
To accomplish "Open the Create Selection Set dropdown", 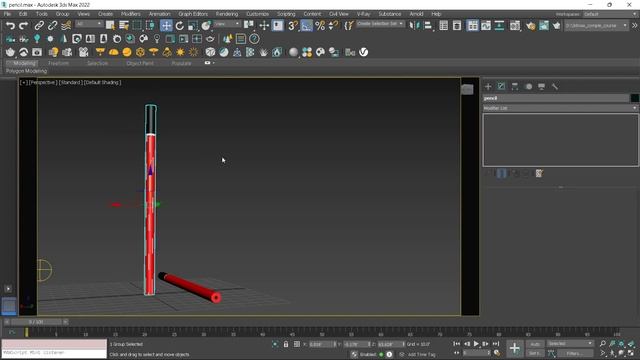I will coord(380,24).
